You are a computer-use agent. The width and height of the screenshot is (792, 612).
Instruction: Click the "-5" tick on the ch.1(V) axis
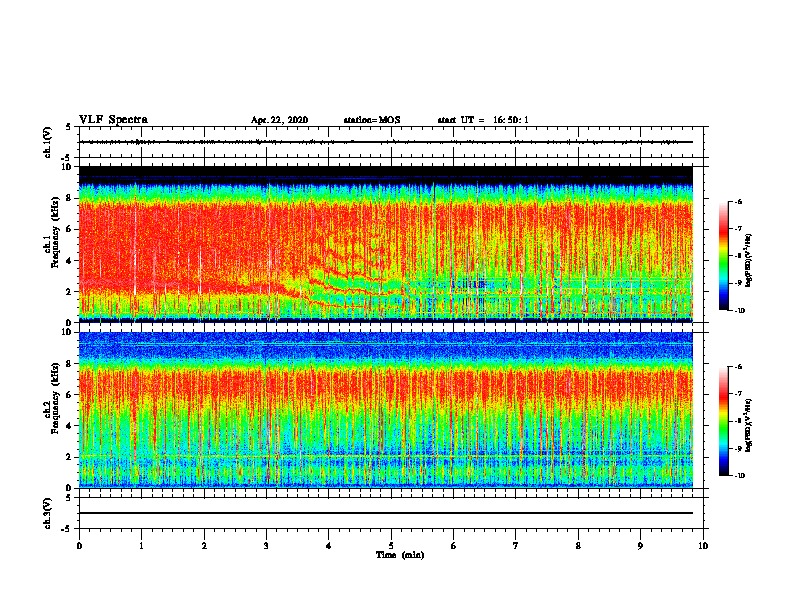click(68, 158)
